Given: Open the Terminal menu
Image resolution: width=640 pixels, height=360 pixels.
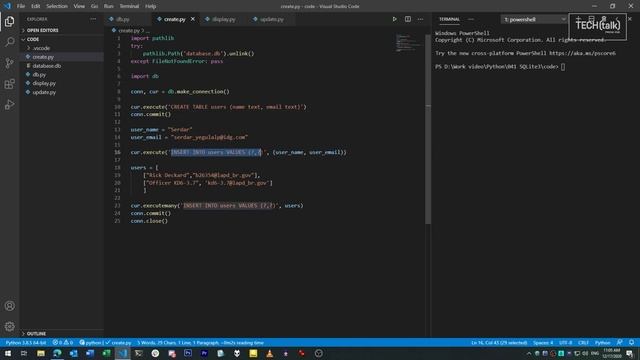Looking at the screenshot, I should (129, 6).
